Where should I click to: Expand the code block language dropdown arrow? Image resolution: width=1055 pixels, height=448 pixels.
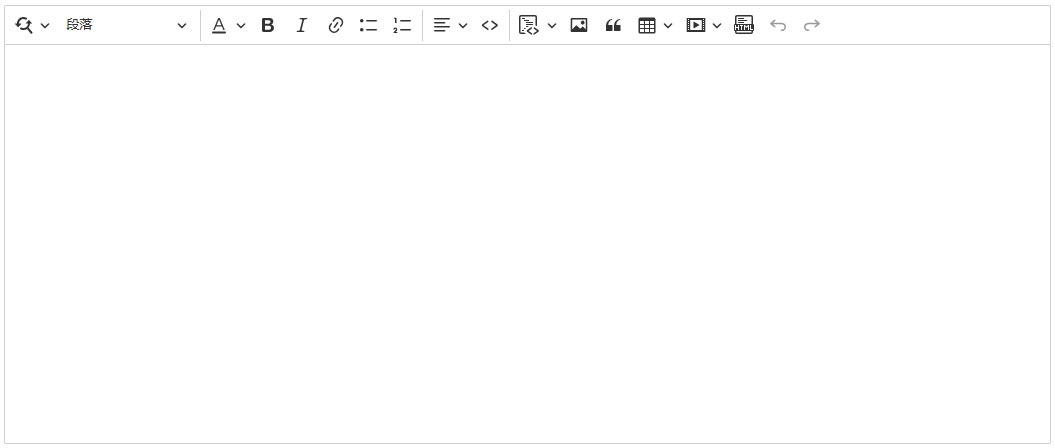point(552,26)
